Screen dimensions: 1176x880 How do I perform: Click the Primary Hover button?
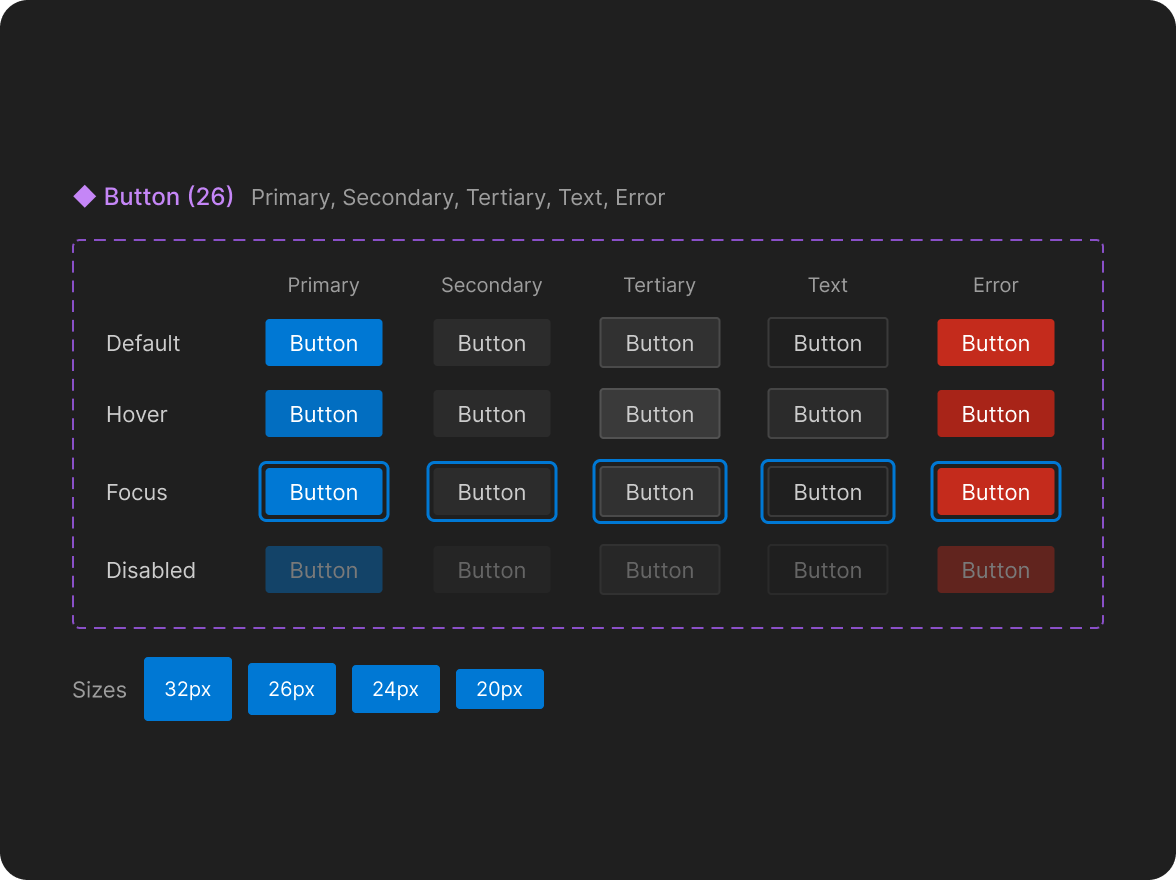(x=324, y=413)
